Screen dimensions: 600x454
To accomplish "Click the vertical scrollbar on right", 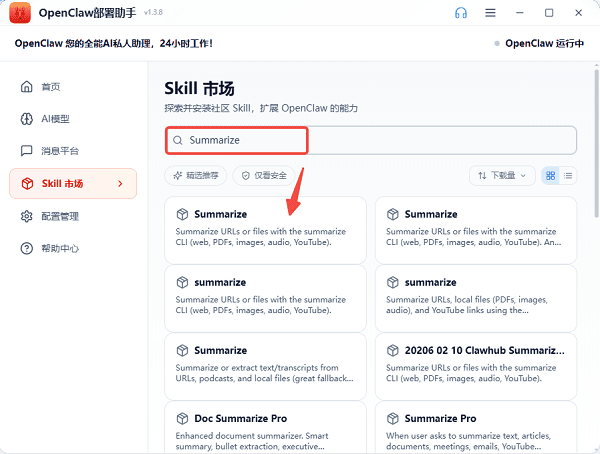I will point(596,144).
